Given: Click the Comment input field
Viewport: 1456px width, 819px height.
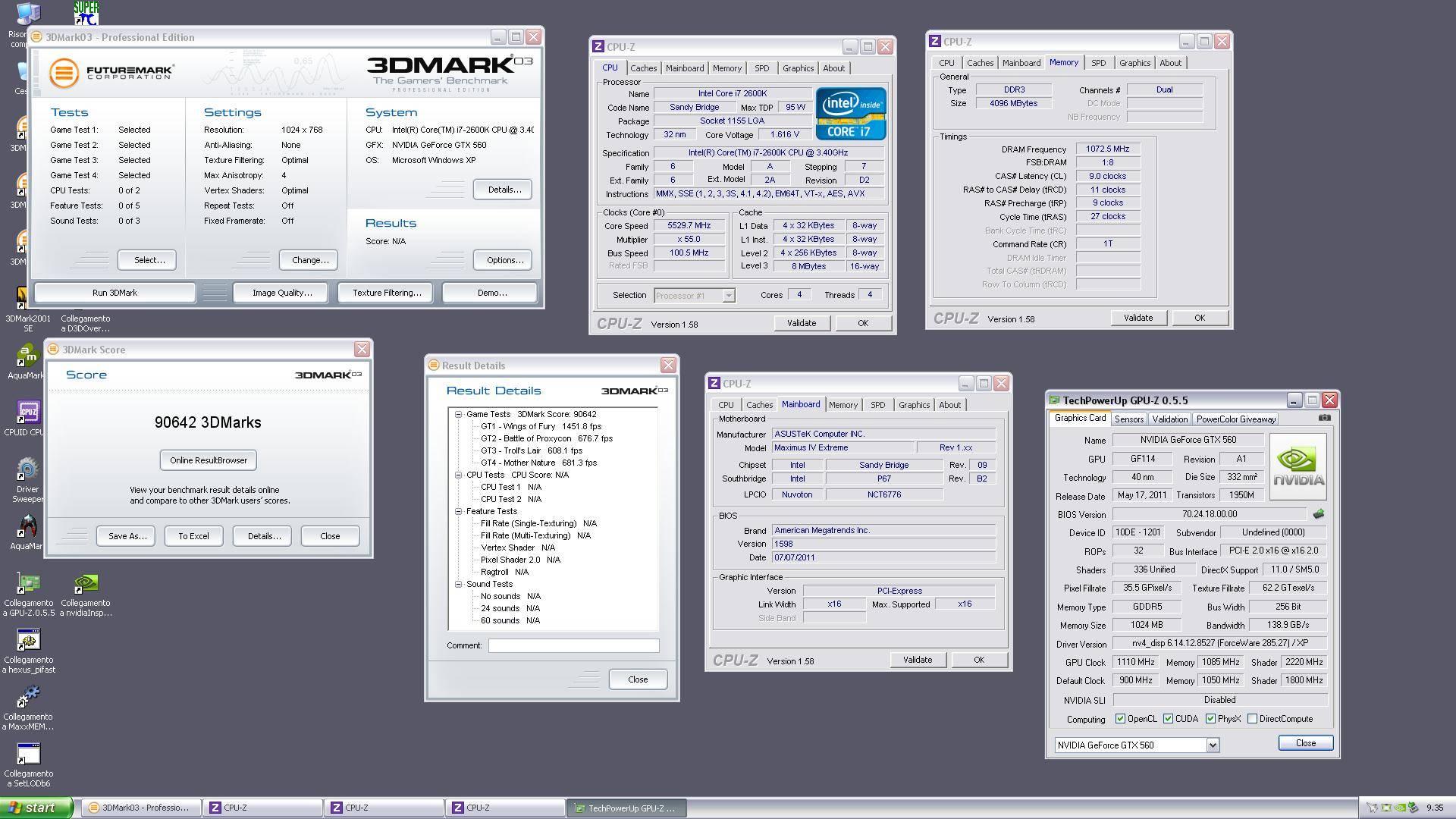Looking at the screenshot, I should point(573,646).
